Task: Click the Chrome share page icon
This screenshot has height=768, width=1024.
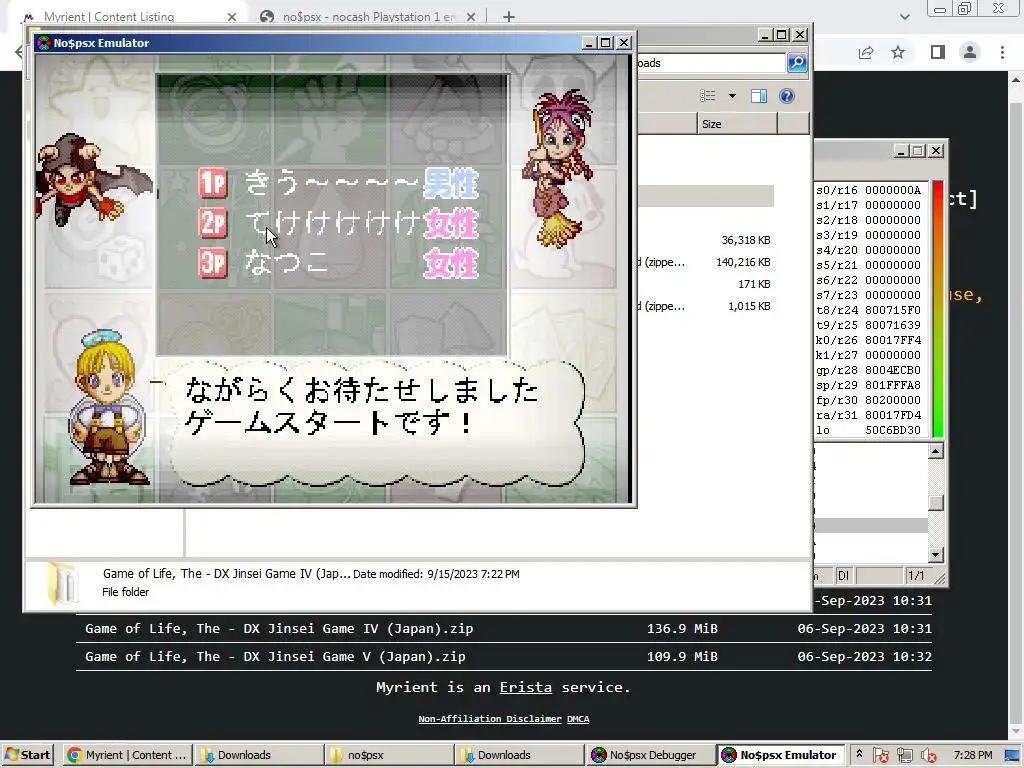Action: (x=866, y=52)
